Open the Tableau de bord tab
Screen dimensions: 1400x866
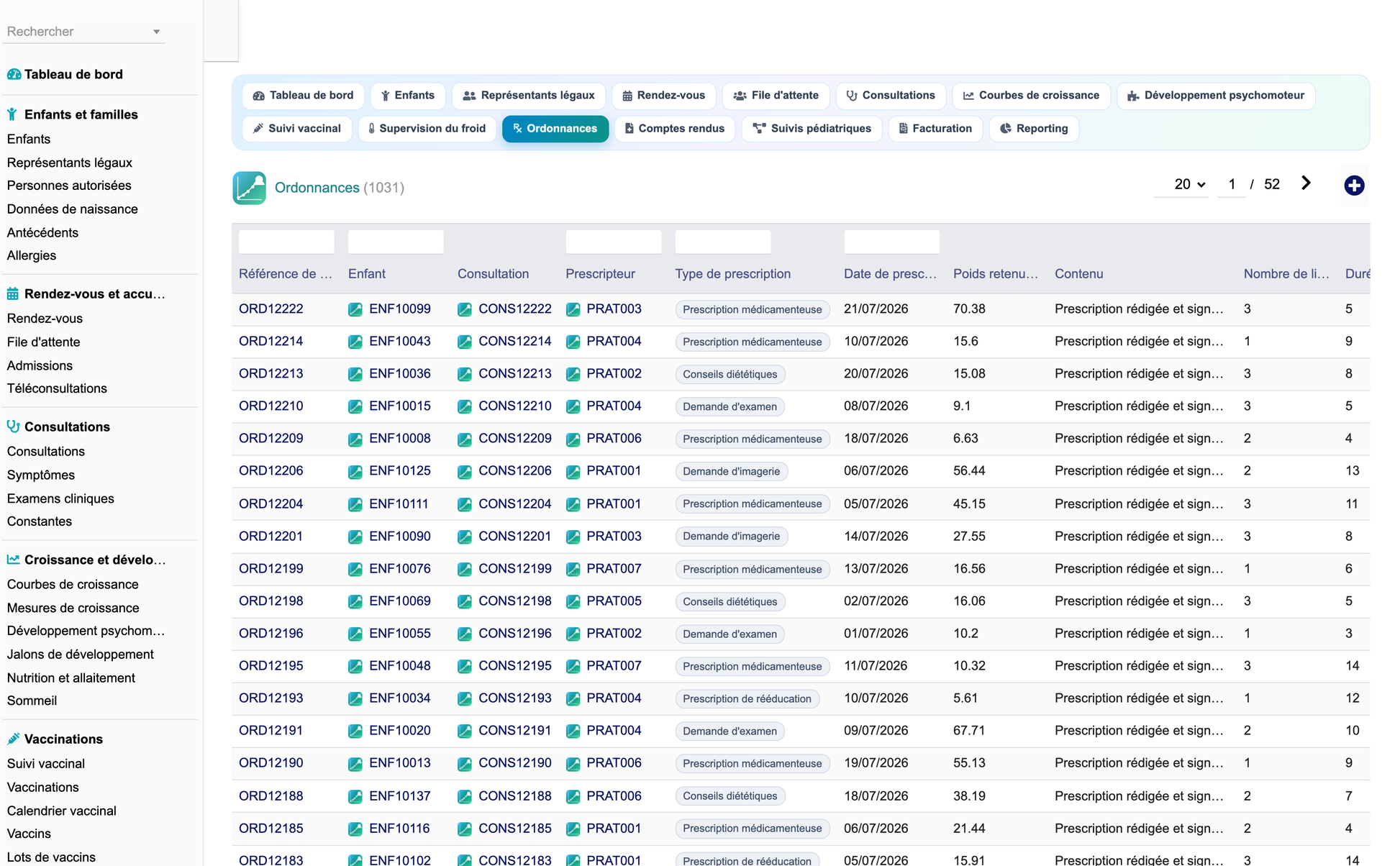(303, 96)
